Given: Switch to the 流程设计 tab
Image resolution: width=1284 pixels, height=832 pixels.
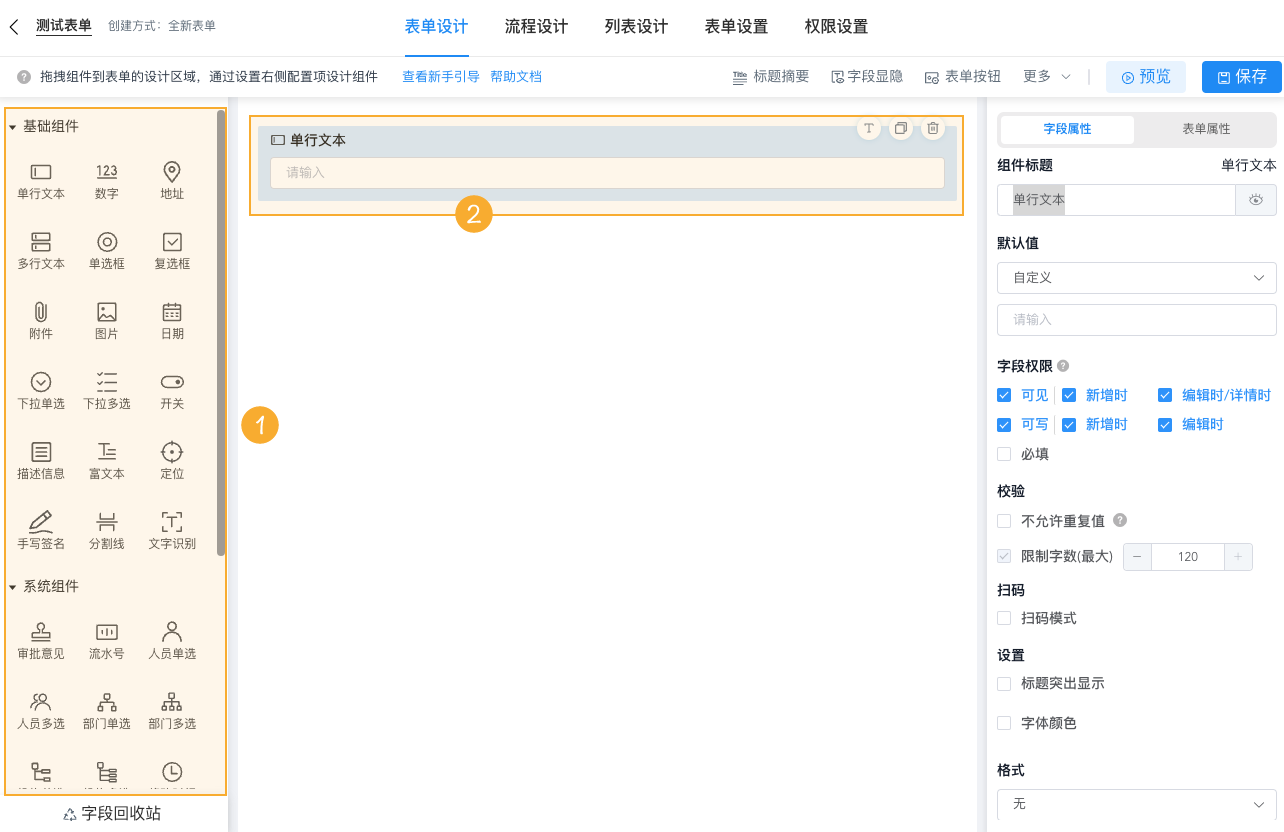Looking at the screenshot, I should pyautogui.click(x=536, y=27).
